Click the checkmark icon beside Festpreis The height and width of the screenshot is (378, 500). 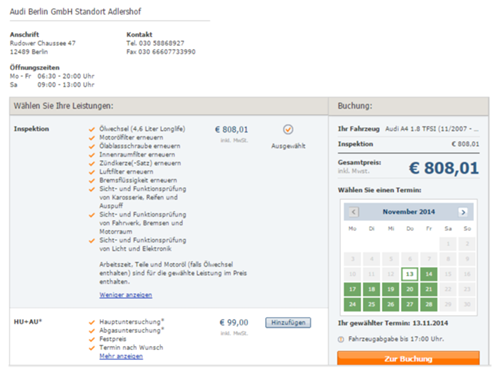92,340
